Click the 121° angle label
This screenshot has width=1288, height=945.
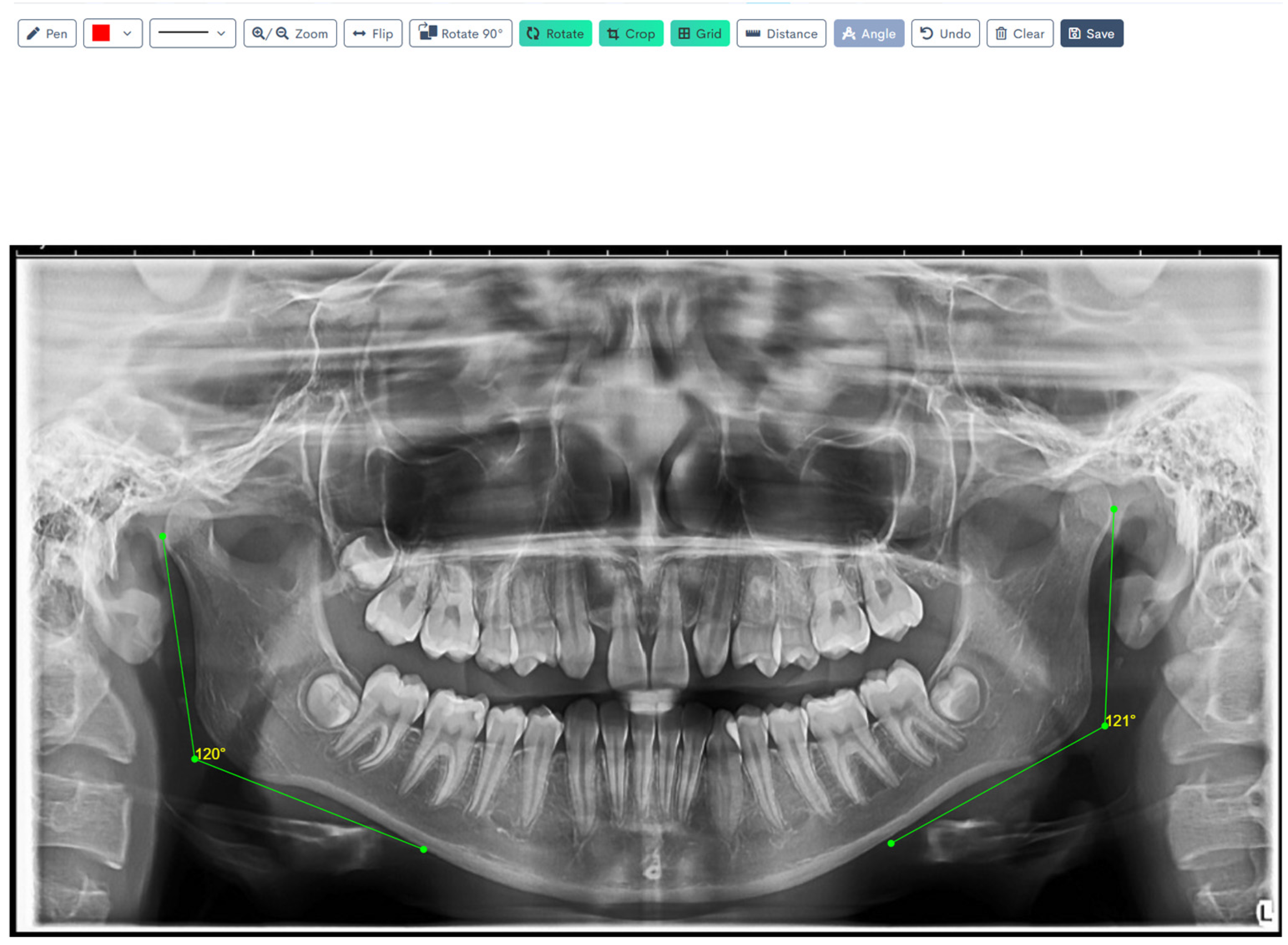pyautogui.click(x=1120, y=721)
